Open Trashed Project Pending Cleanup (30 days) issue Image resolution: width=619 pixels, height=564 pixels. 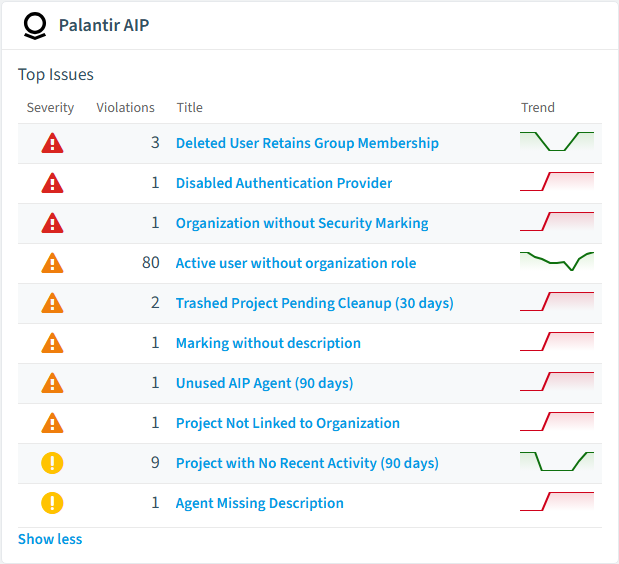[x=315, y=303]
